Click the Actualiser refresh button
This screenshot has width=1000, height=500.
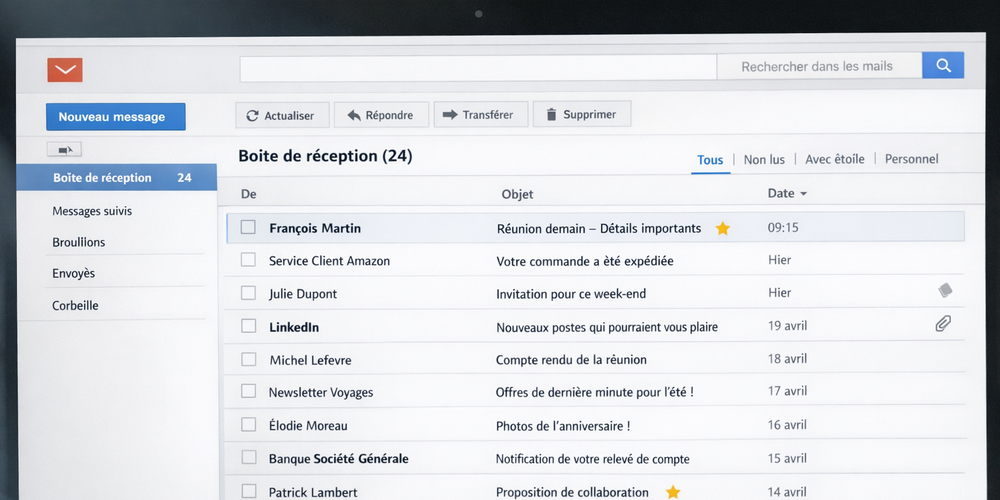tap(280, 115)
